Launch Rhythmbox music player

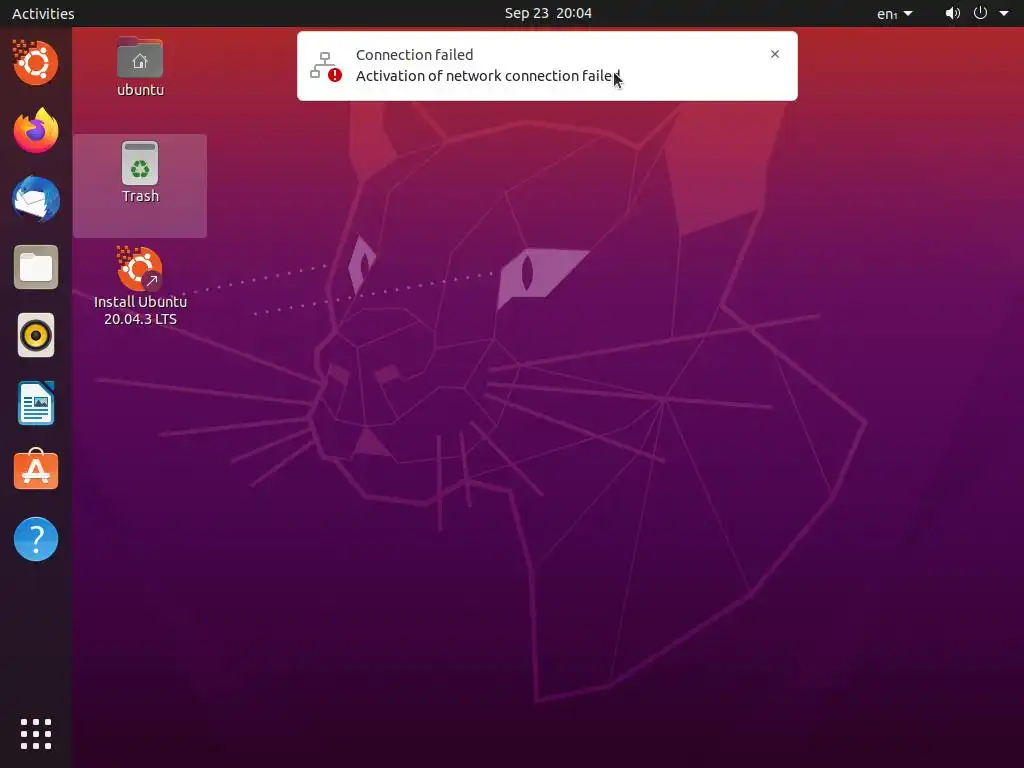[x=36, y=336]
